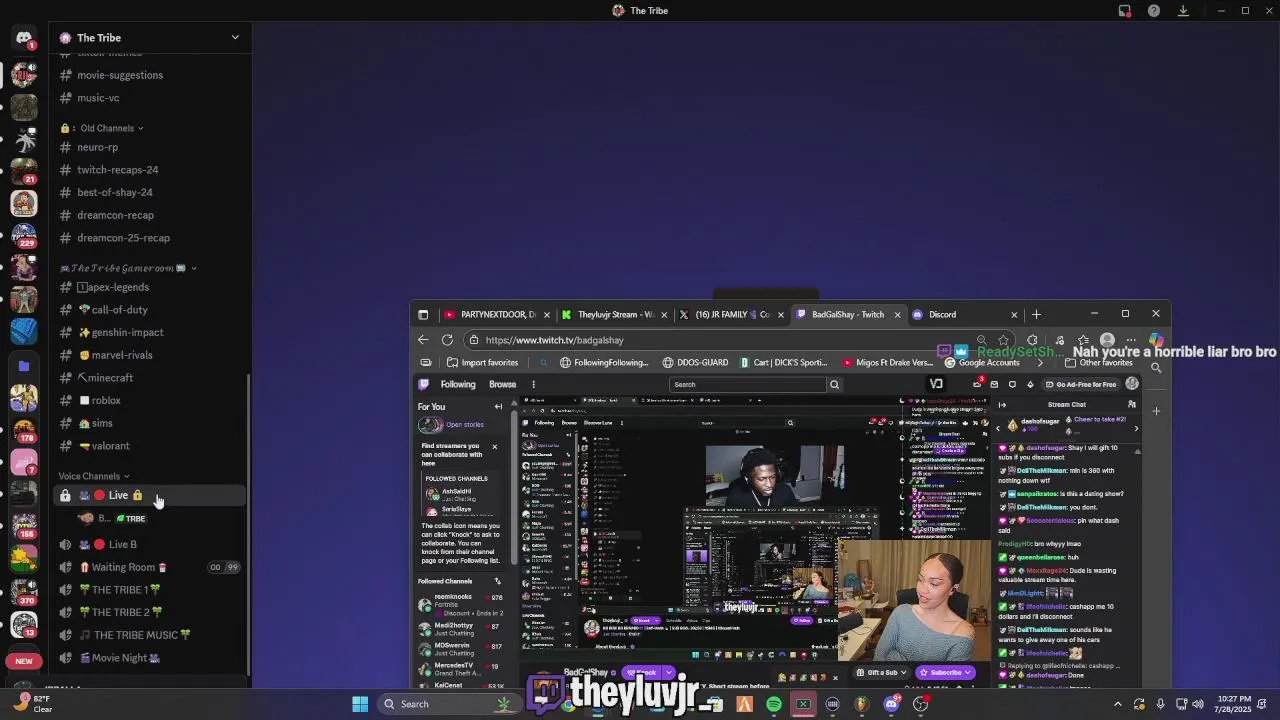
Task: Click Go Ad-Free for Free button
Action: (x=1080, y=384)
